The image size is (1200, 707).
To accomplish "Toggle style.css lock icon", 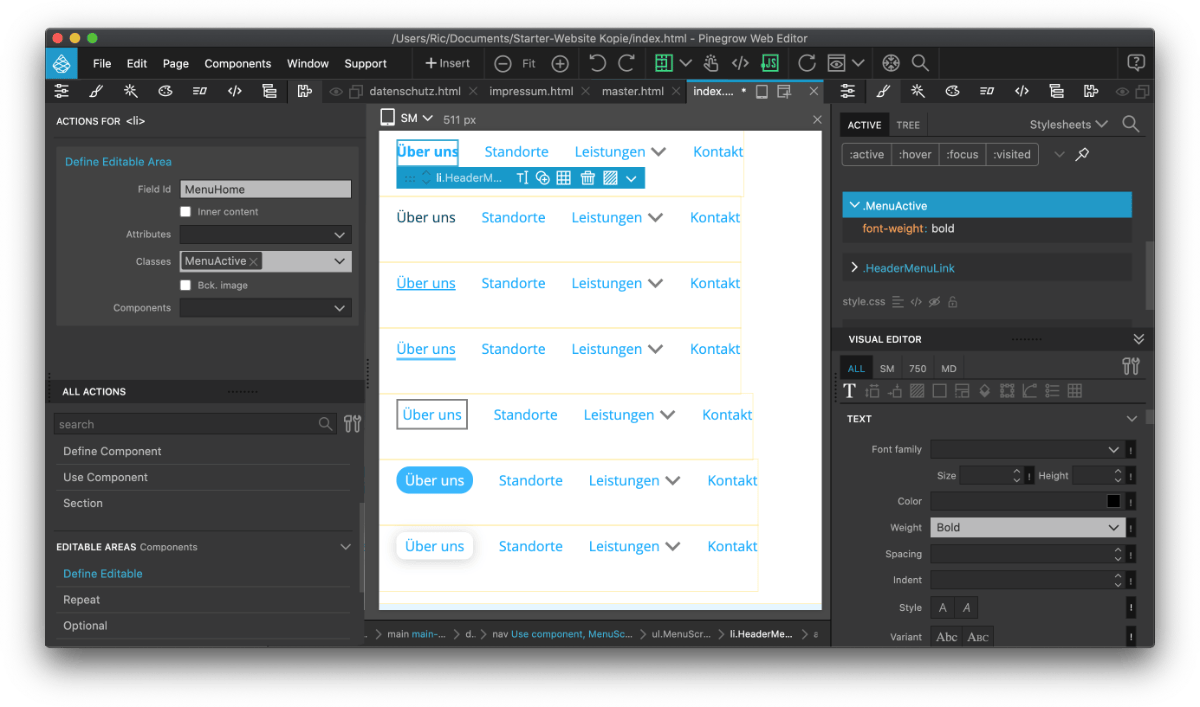I will click(x=952, y=302).
